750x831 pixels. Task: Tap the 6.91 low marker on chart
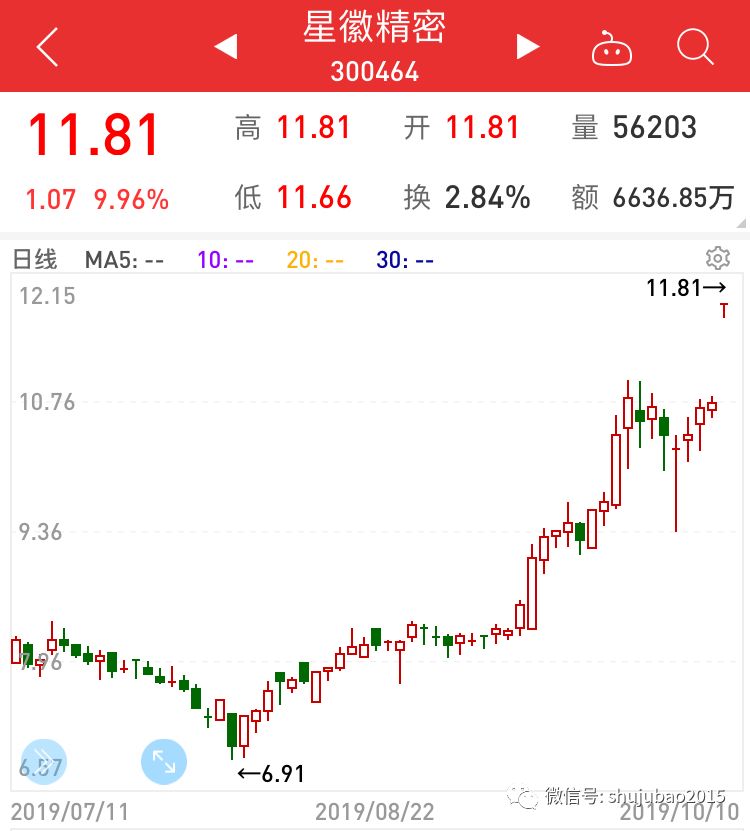[271, 774]
